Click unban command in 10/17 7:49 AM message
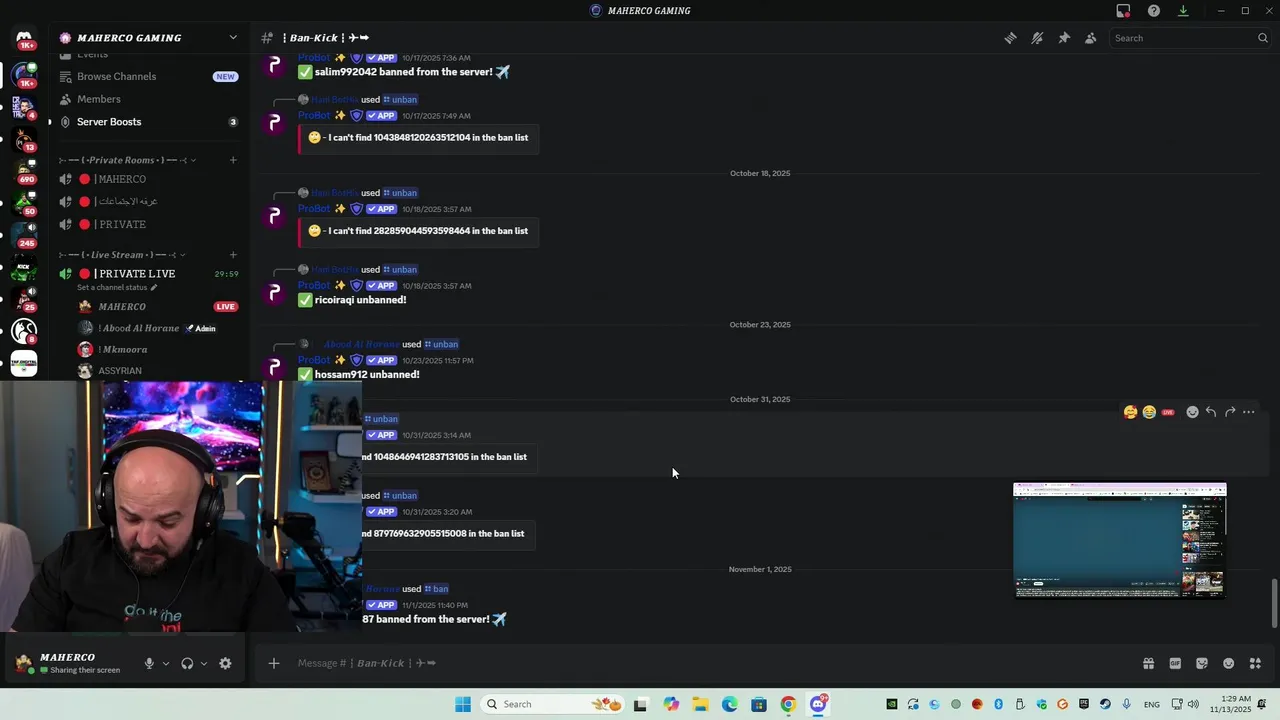This screenshot has width=1280, height=720. (400, 100)
